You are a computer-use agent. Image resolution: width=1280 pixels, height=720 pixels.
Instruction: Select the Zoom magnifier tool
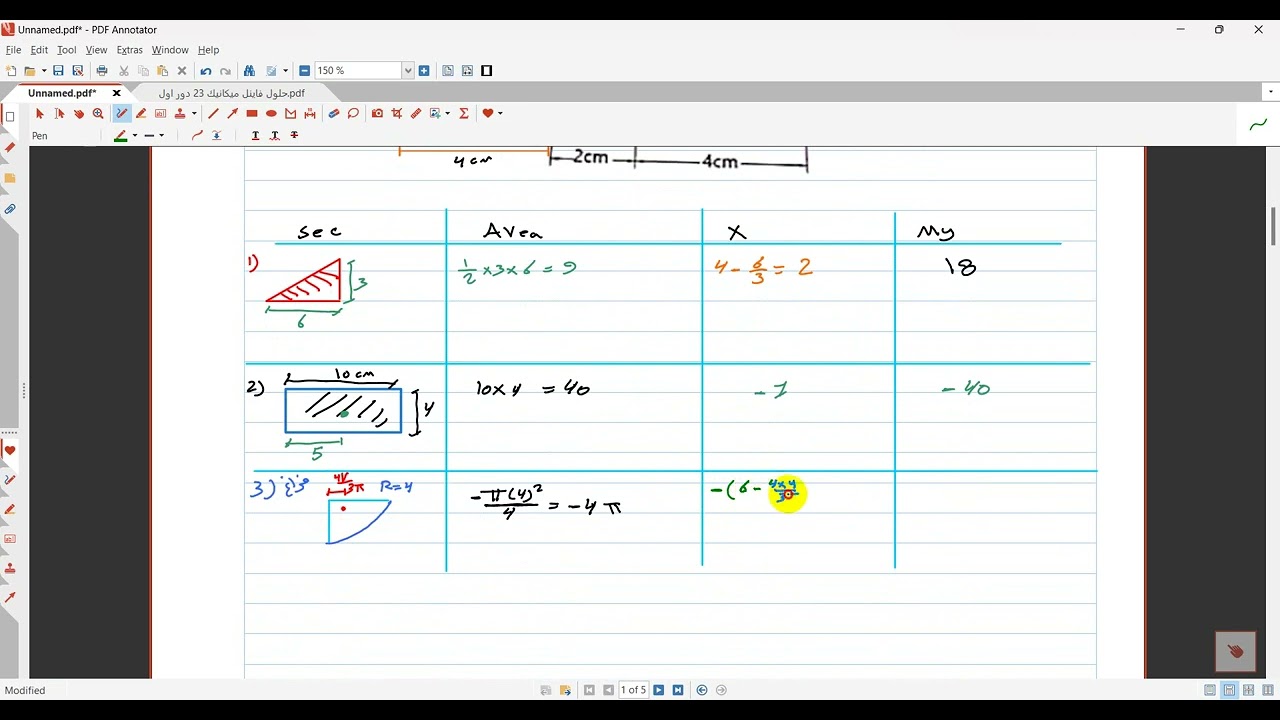98,113
